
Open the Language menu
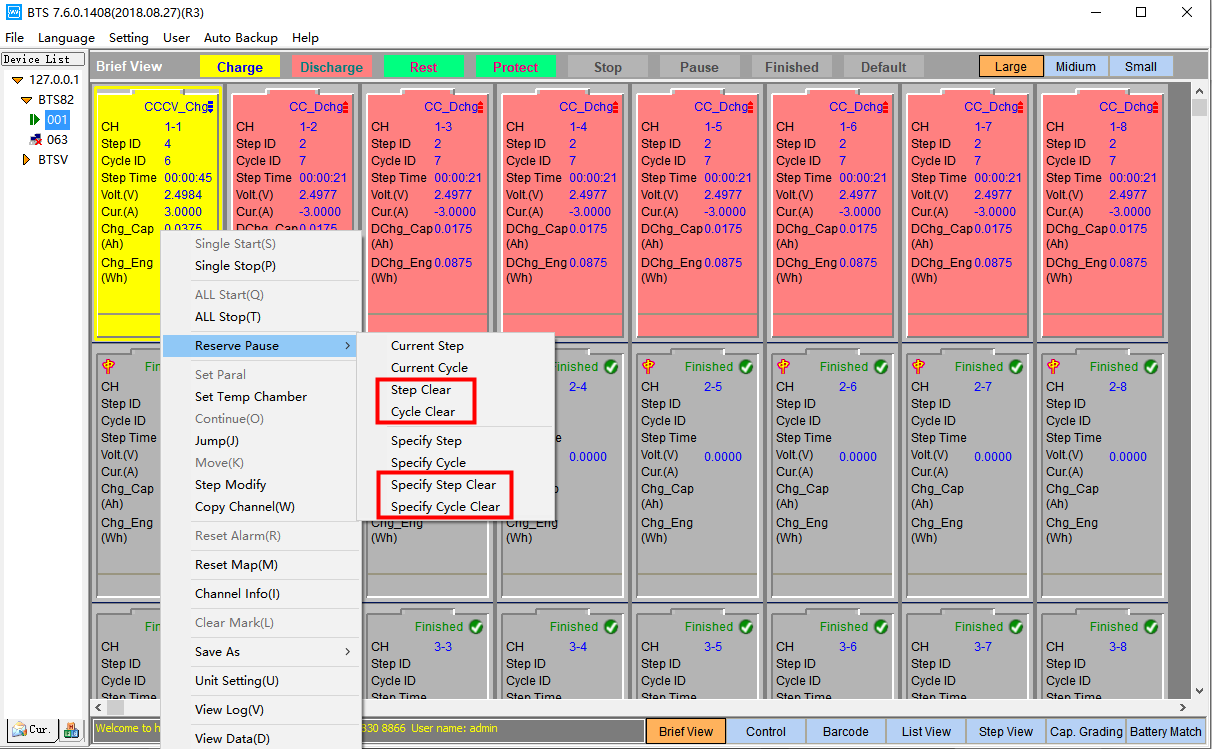tap(67, 38)
